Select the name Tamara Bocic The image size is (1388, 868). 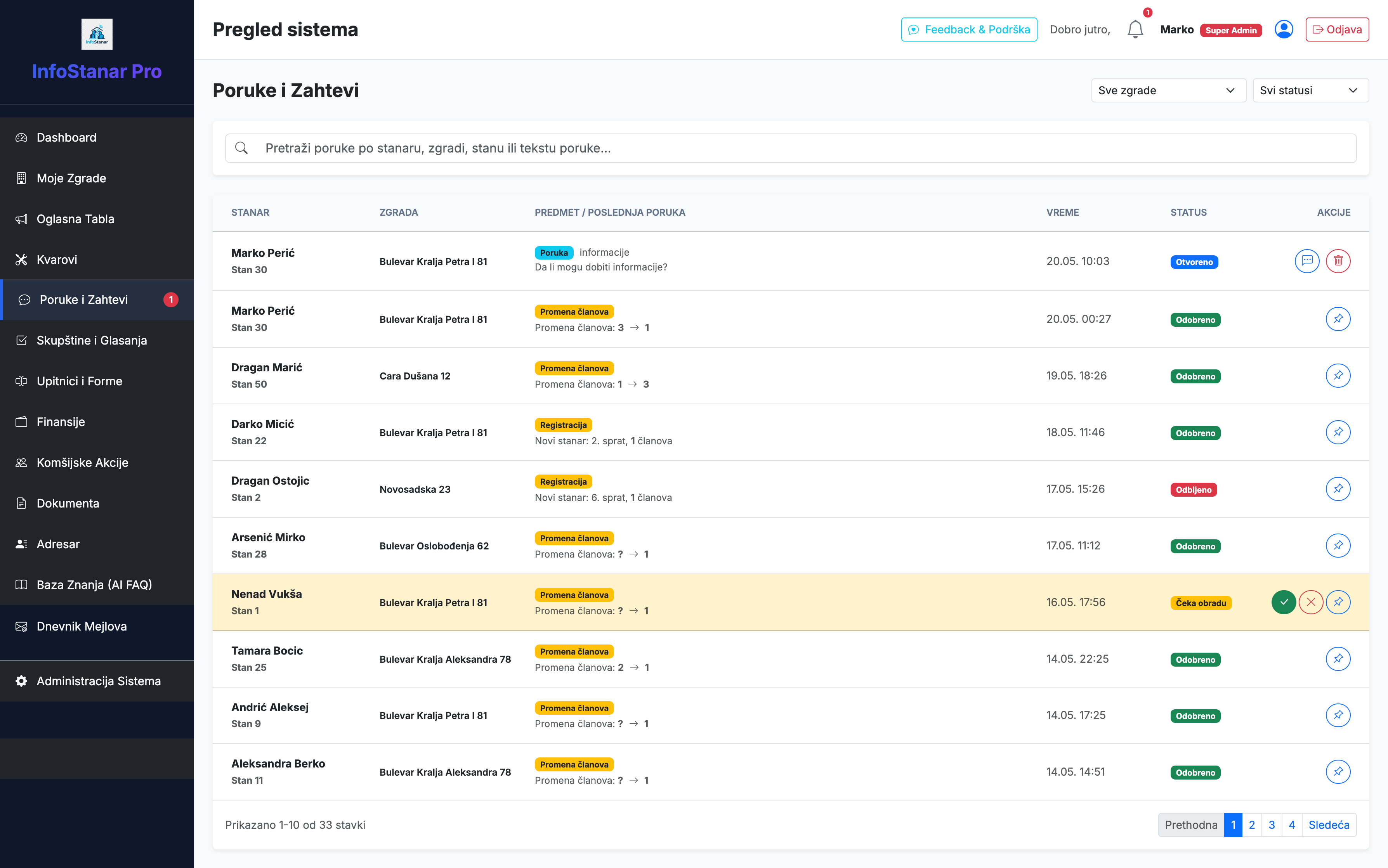pos(267,650)
